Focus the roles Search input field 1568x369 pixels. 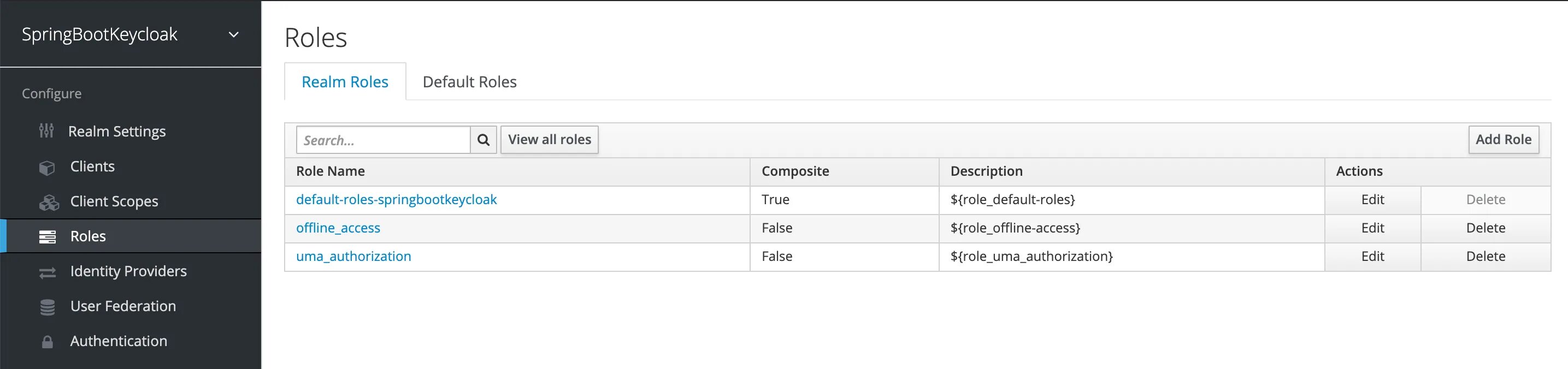(383, 140)
